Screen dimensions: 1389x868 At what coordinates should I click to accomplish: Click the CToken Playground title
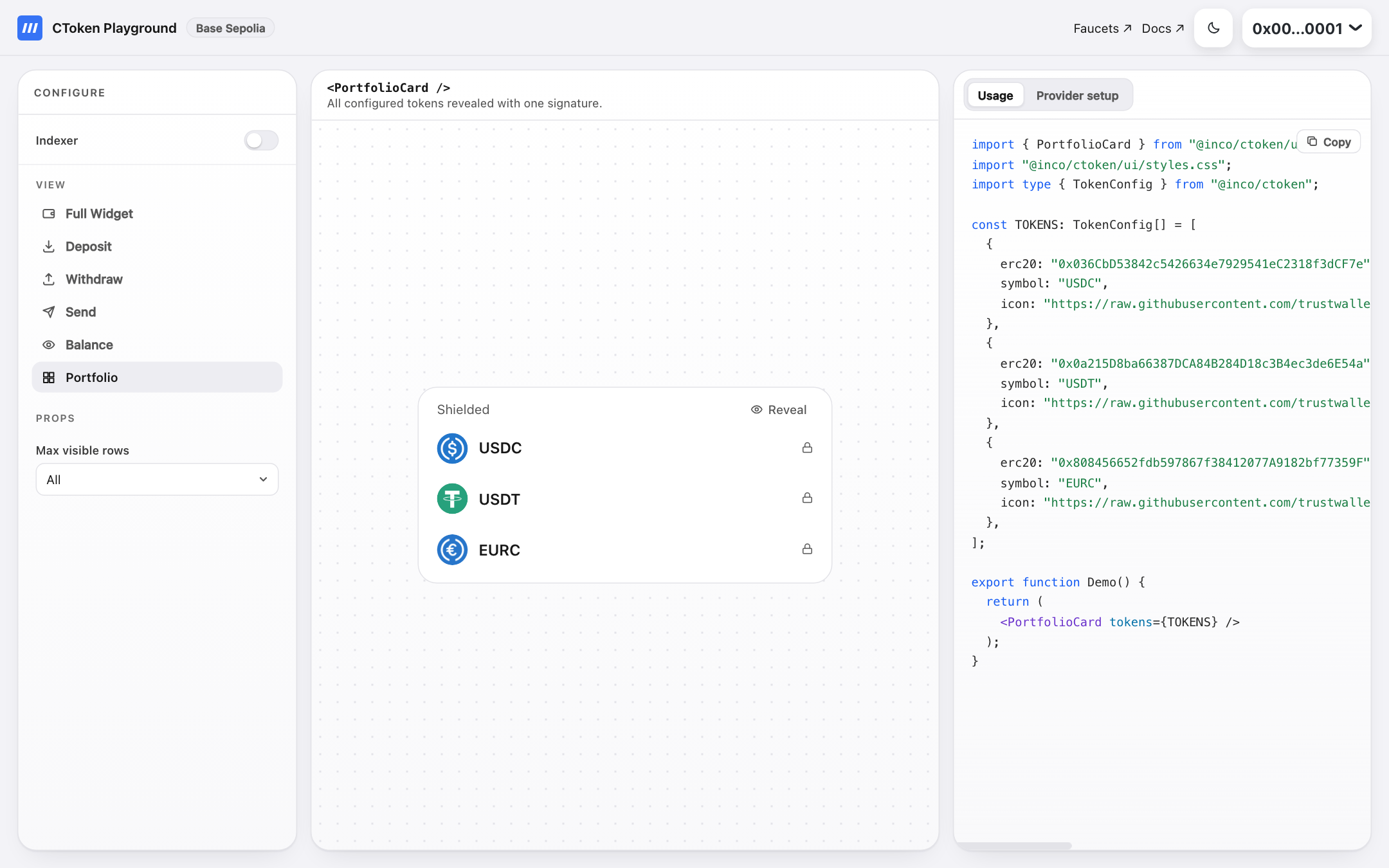[114, 28]
